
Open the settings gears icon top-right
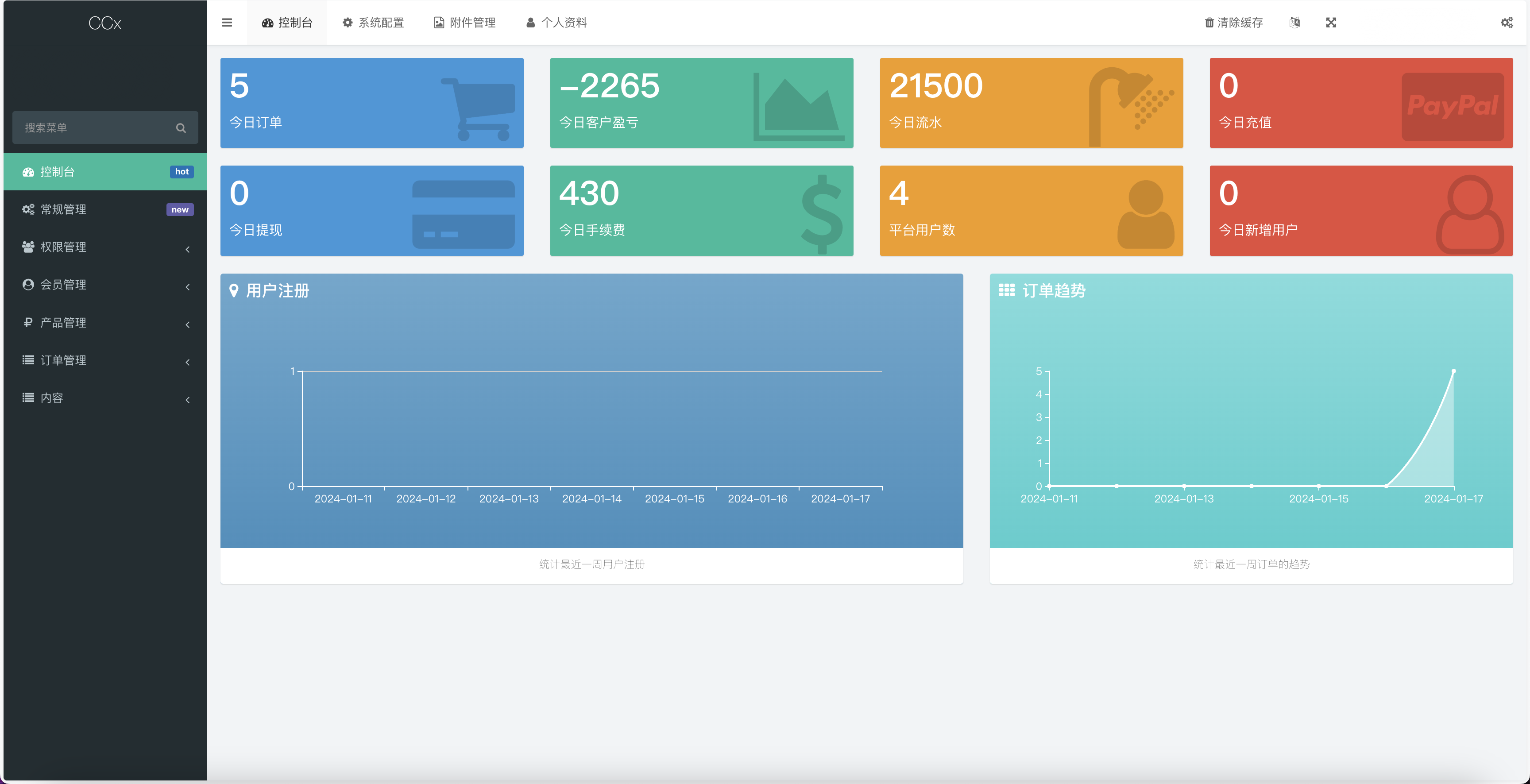[x=1506, y=23]
